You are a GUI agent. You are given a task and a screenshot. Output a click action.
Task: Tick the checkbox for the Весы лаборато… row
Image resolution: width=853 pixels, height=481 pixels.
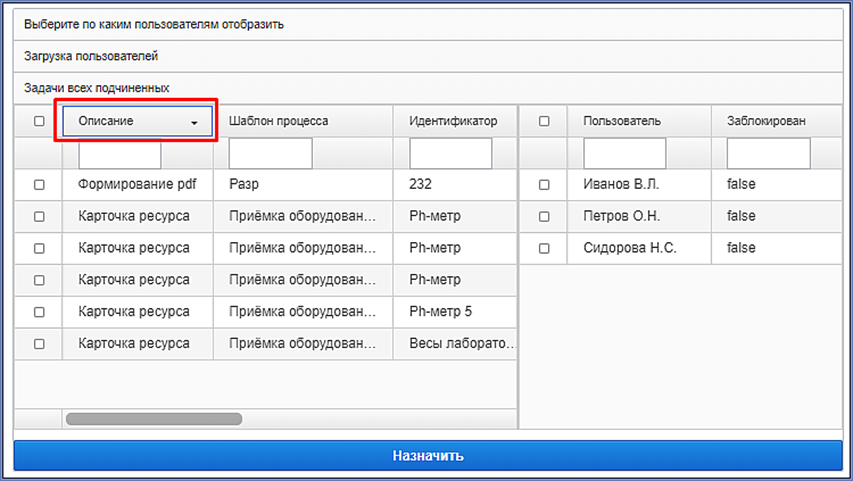[39, 344]
